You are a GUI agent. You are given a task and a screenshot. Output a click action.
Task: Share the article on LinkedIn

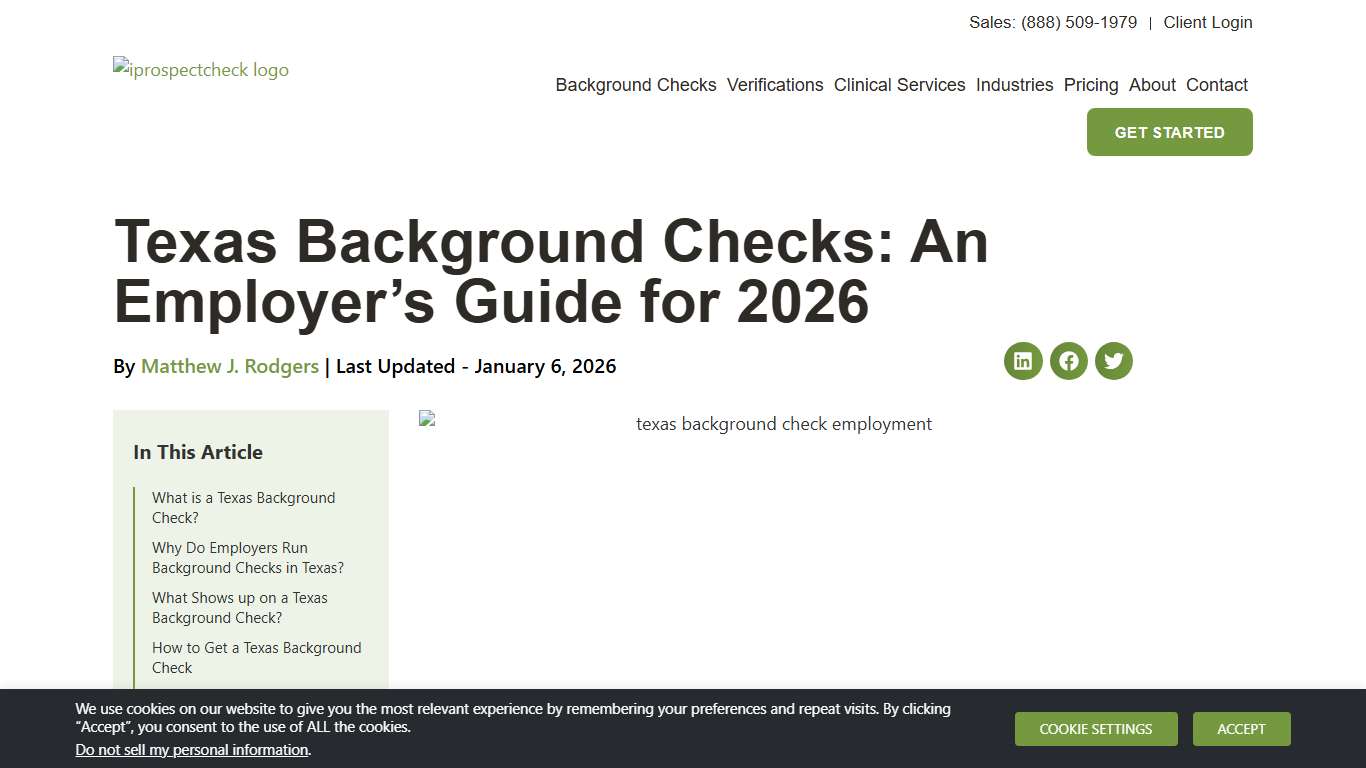(x=1022, y=361)
